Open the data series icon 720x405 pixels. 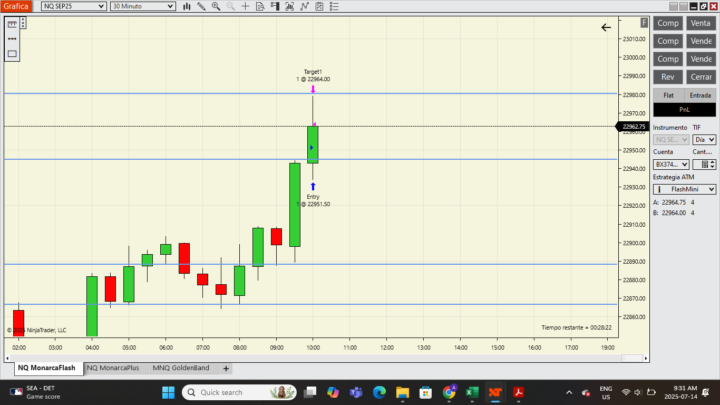(x=290, y=6)
